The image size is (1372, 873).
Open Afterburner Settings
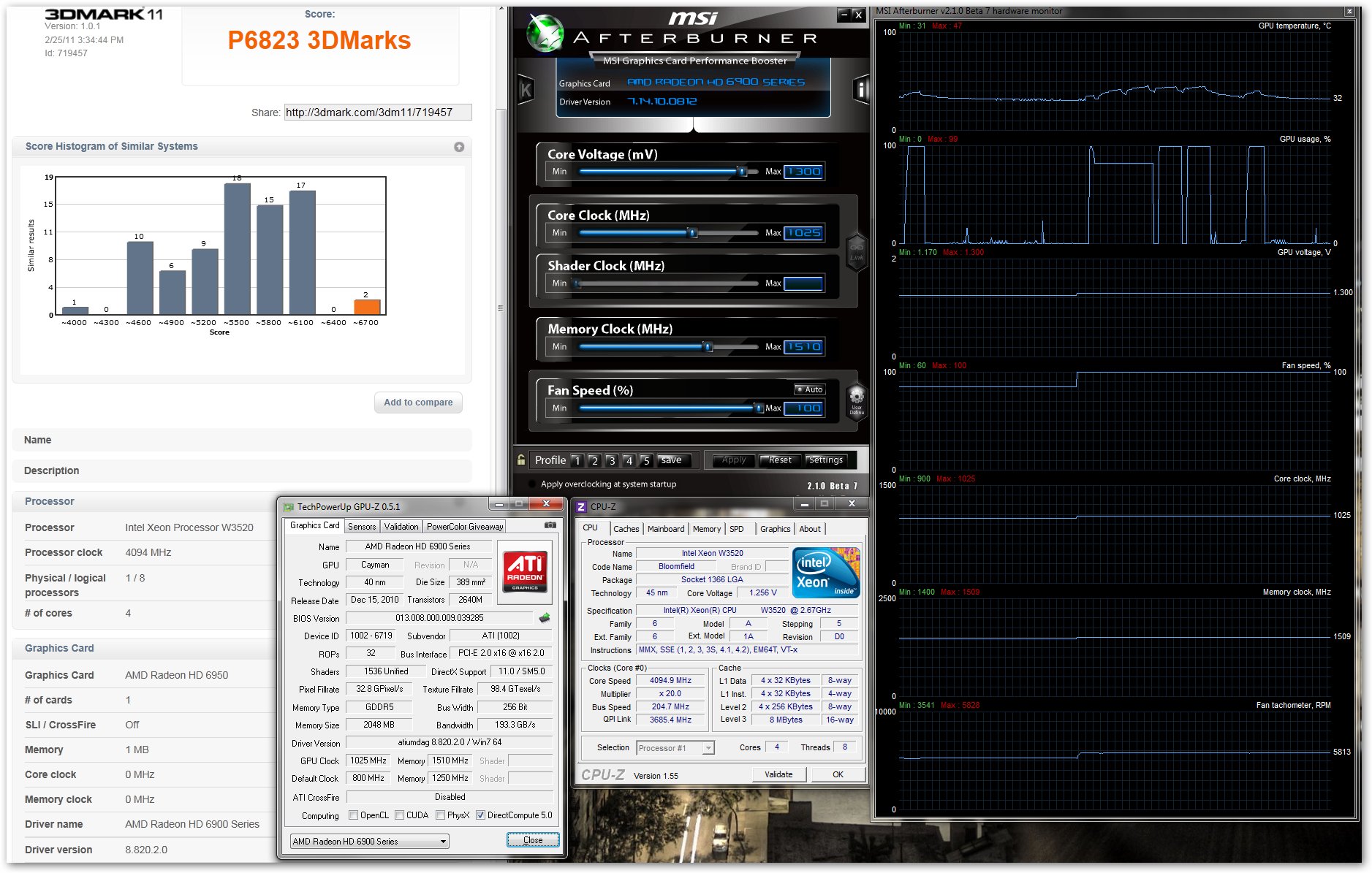click(826, 460)
